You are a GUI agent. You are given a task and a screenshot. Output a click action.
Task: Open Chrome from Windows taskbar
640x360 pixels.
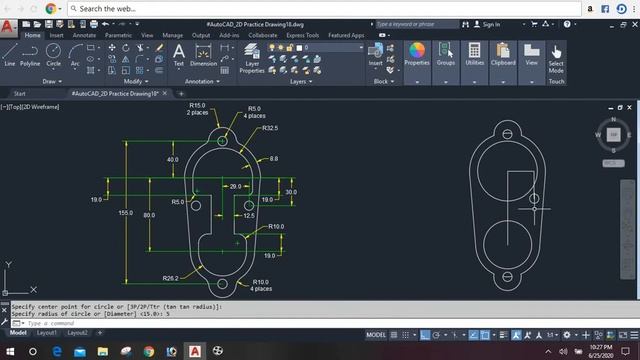149,351
